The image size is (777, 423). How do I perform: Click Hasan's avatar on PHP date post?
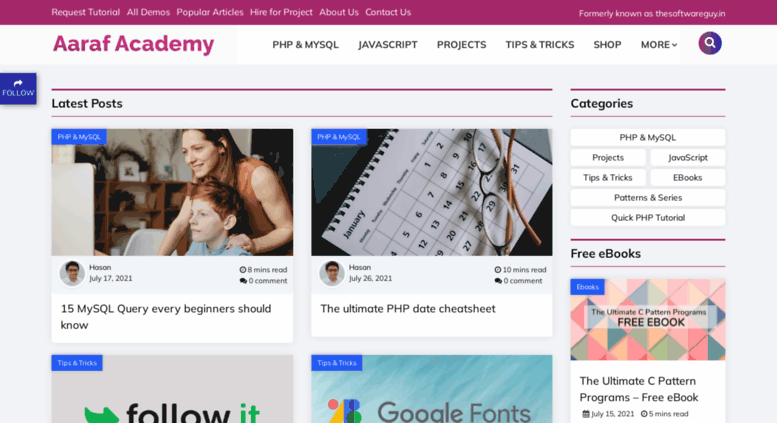click(x=332, y=273)
